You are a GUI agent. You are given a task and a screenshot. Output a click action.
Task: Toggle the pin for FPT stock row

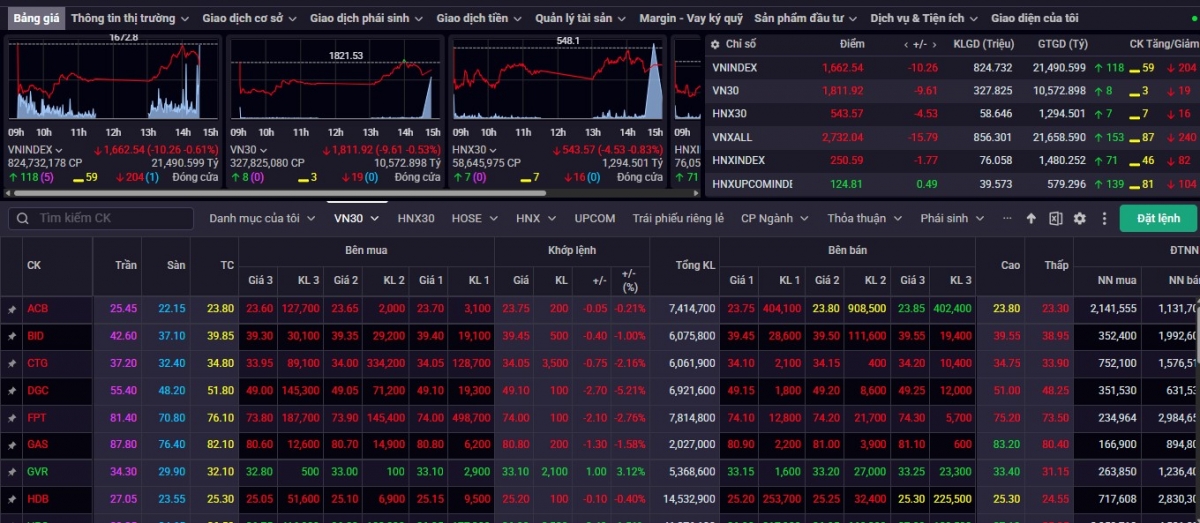click(x=12, y=417)
